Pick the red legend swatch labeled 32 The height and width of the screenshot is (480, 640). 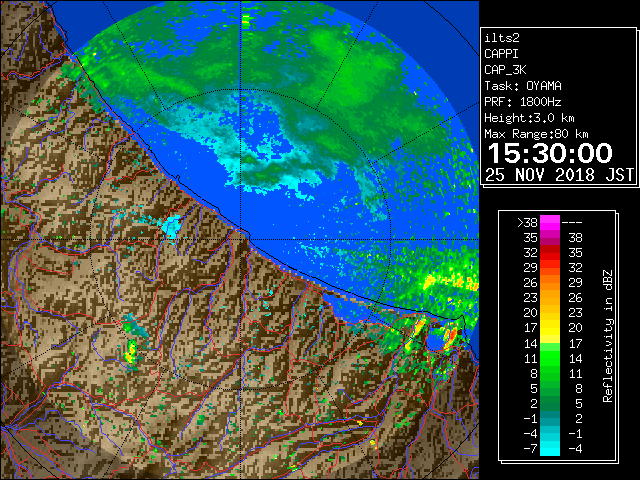(x=550, y=253)
